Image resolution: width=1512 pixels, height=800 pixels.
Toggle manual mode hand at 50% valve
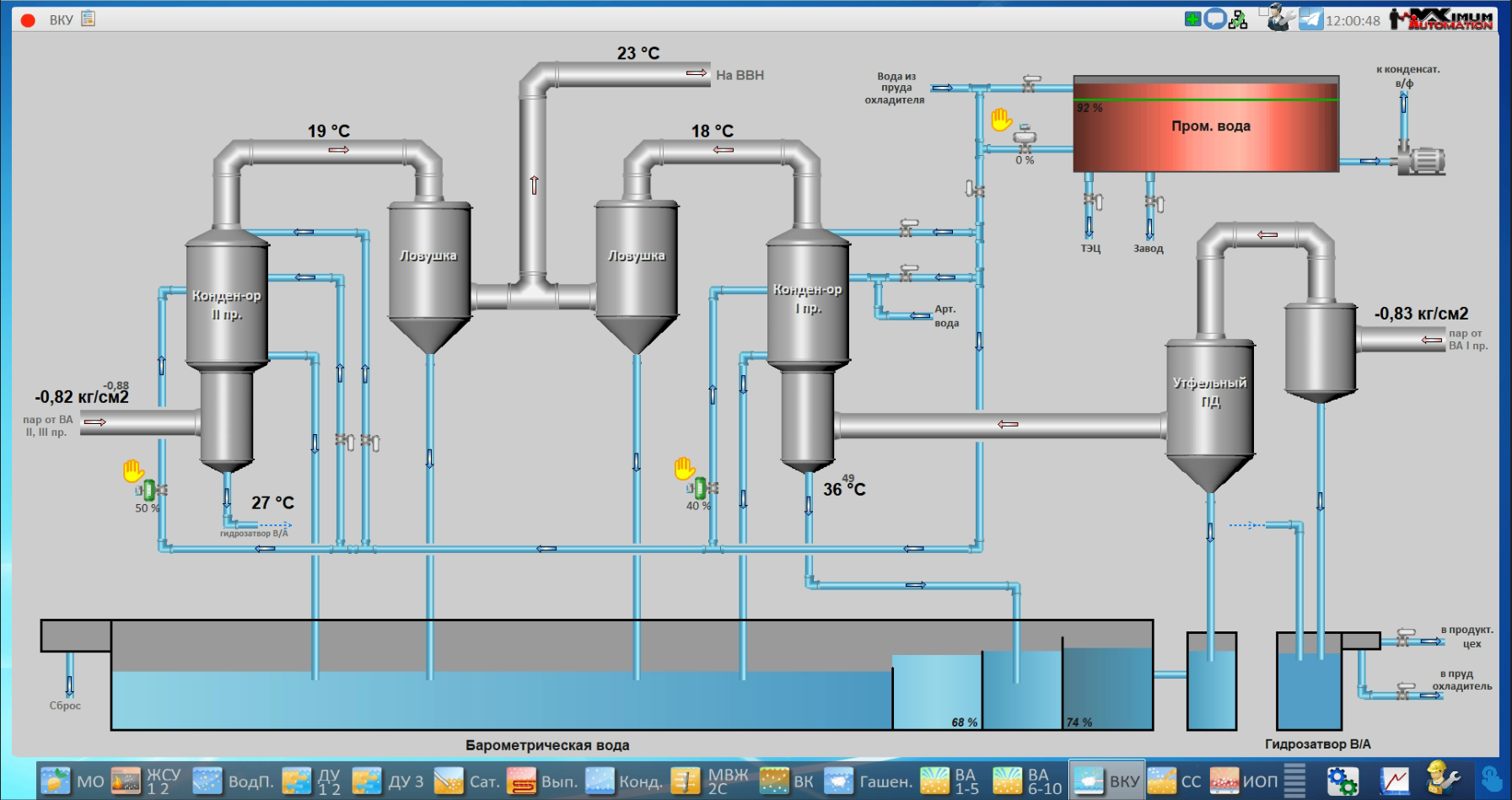pos(133,470)
